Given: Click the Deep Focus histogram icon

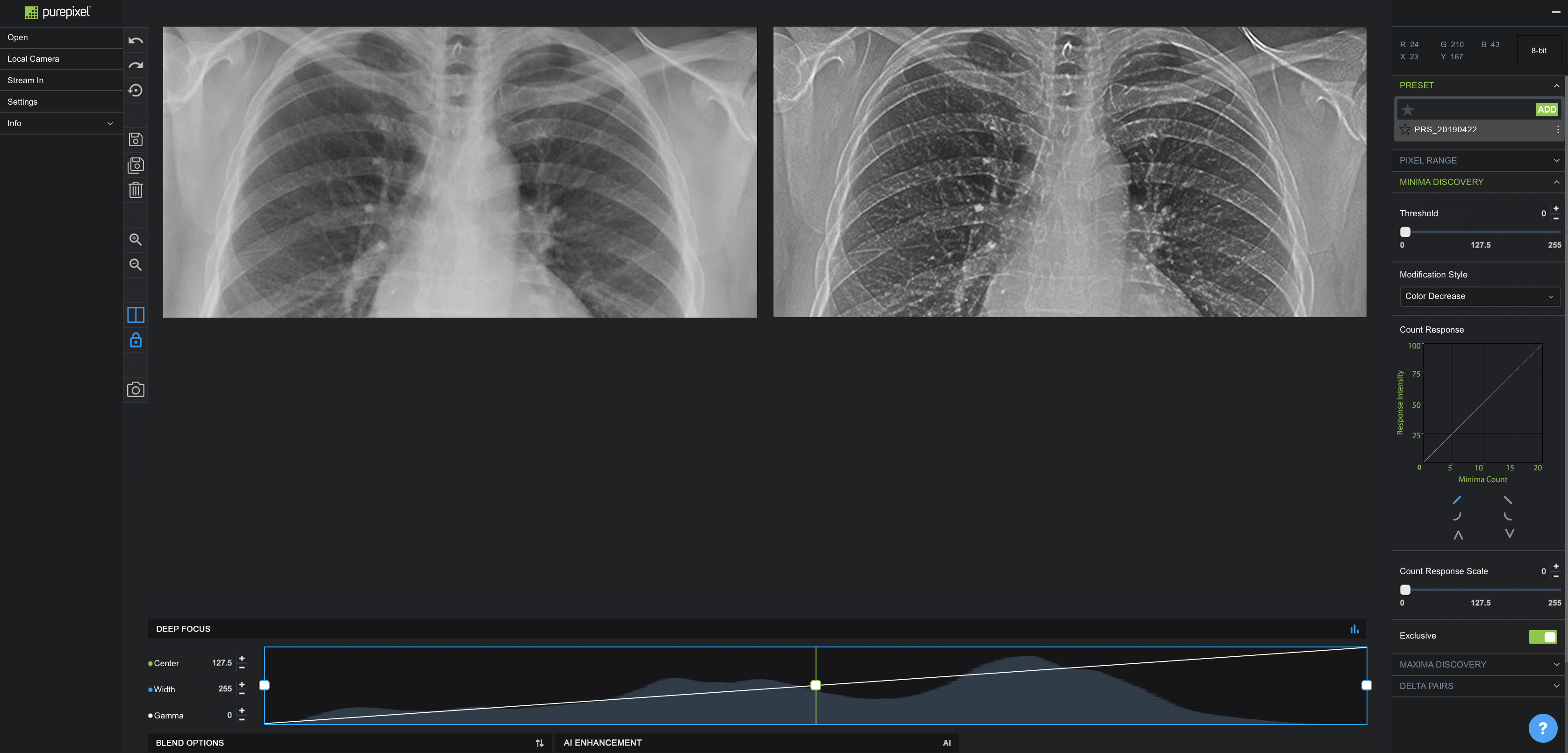Looking at the screenshot, I should [1354, 629].
